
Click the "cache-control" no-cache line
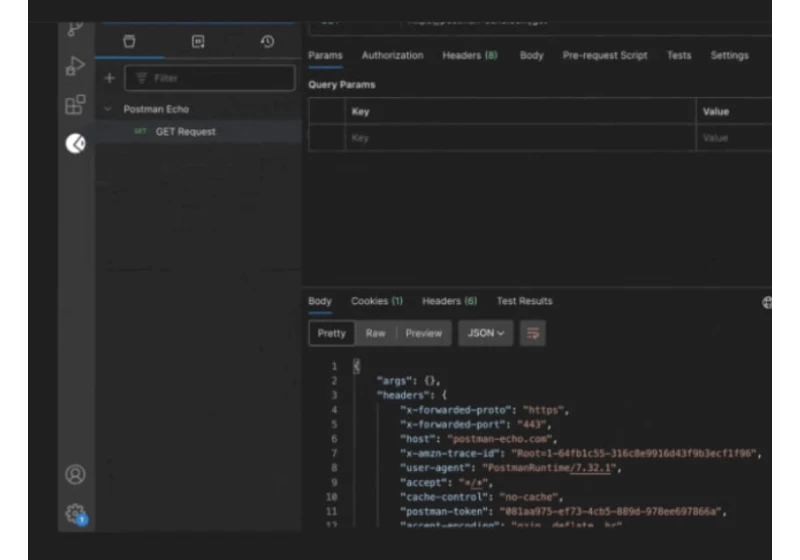click(x=482, y=497)
